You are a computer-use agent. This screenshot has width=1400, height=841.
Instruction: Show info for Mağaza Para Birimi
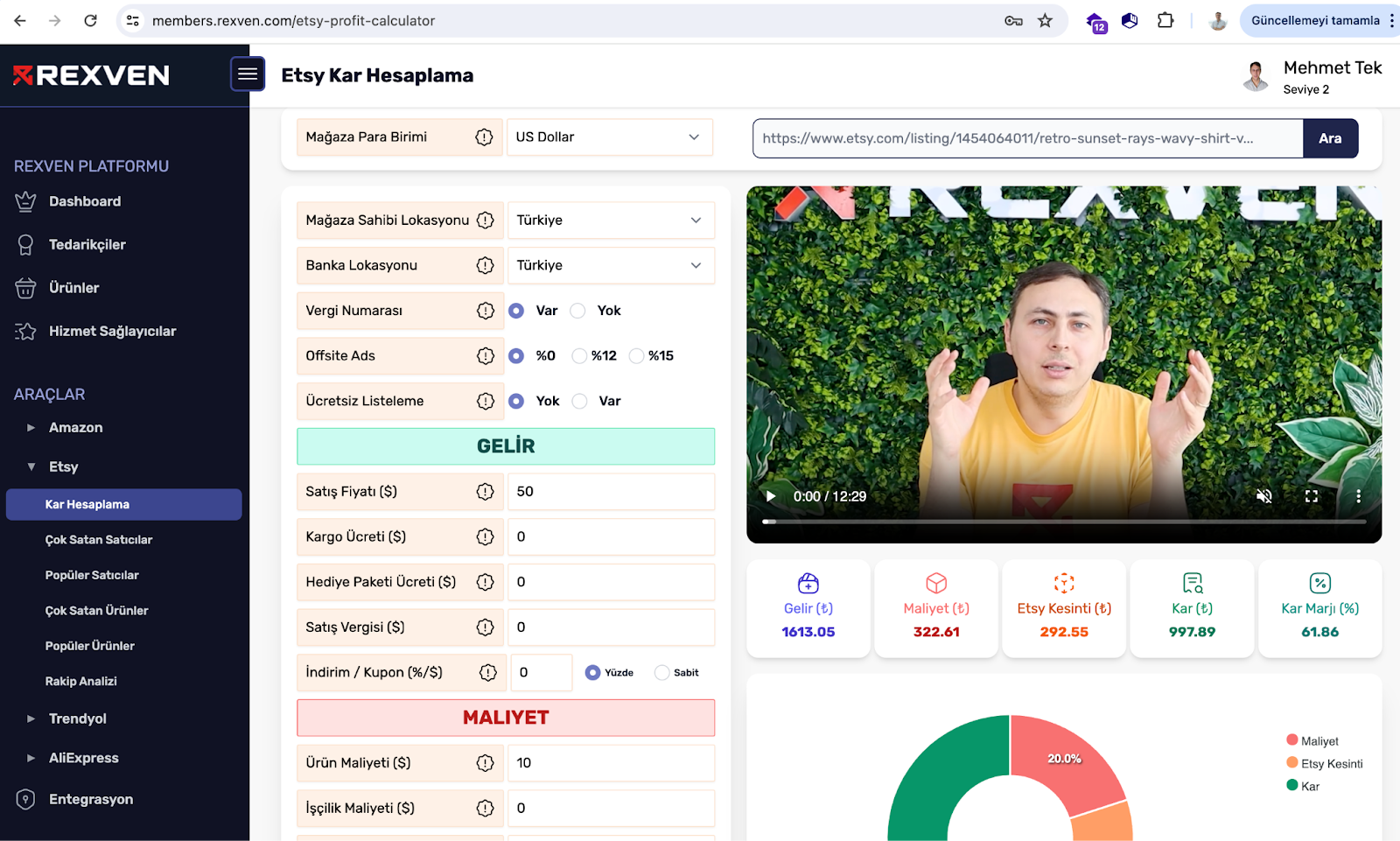pyautogui.click(x=484, y=137)
